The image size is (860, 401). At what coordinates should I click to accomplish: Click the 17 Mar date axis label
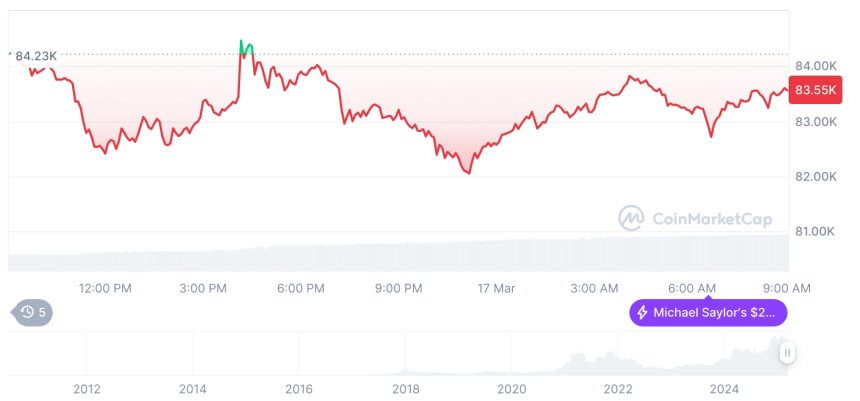click(496, 288)
